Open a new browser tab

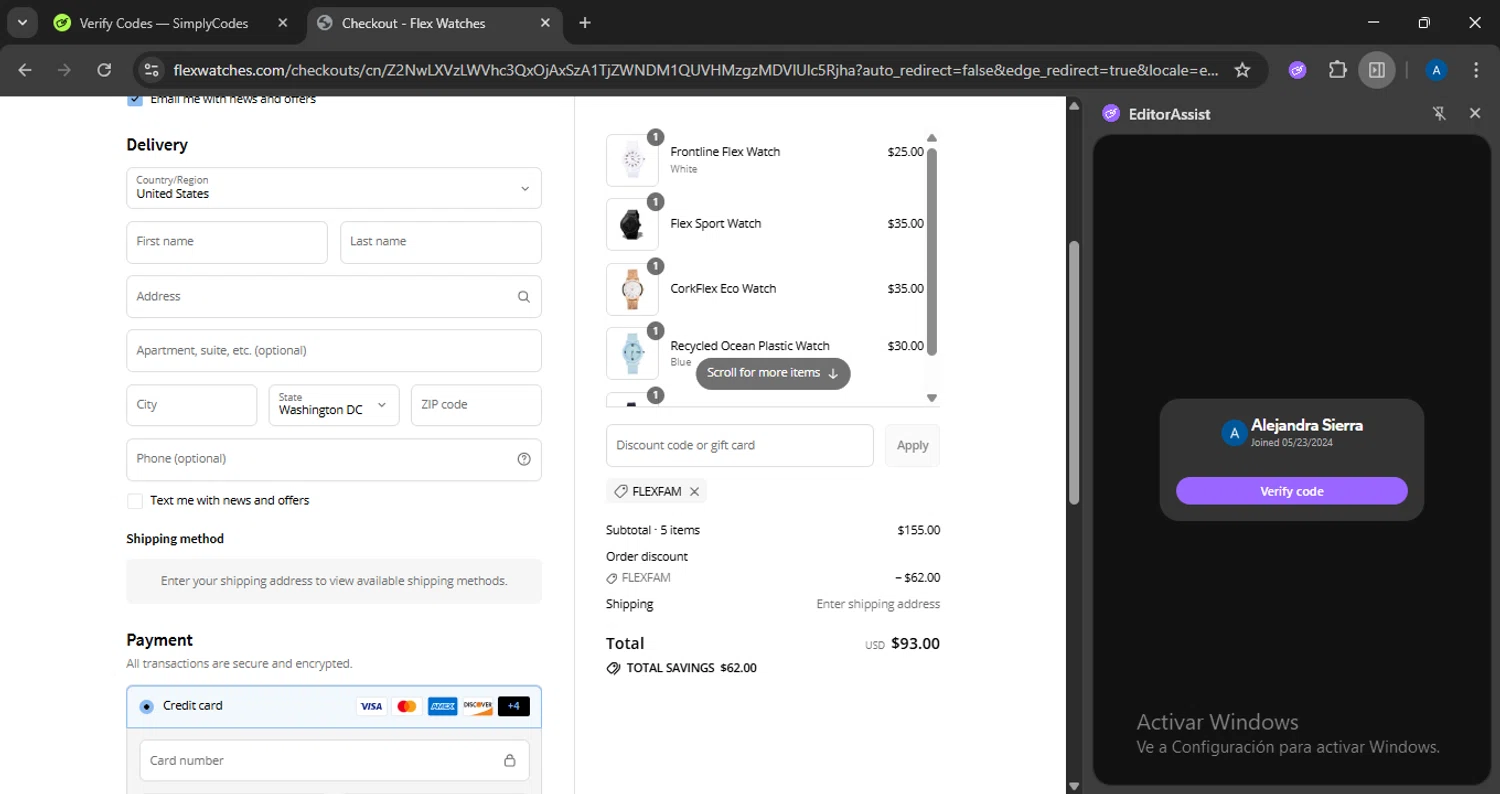(x=585, y=23)
